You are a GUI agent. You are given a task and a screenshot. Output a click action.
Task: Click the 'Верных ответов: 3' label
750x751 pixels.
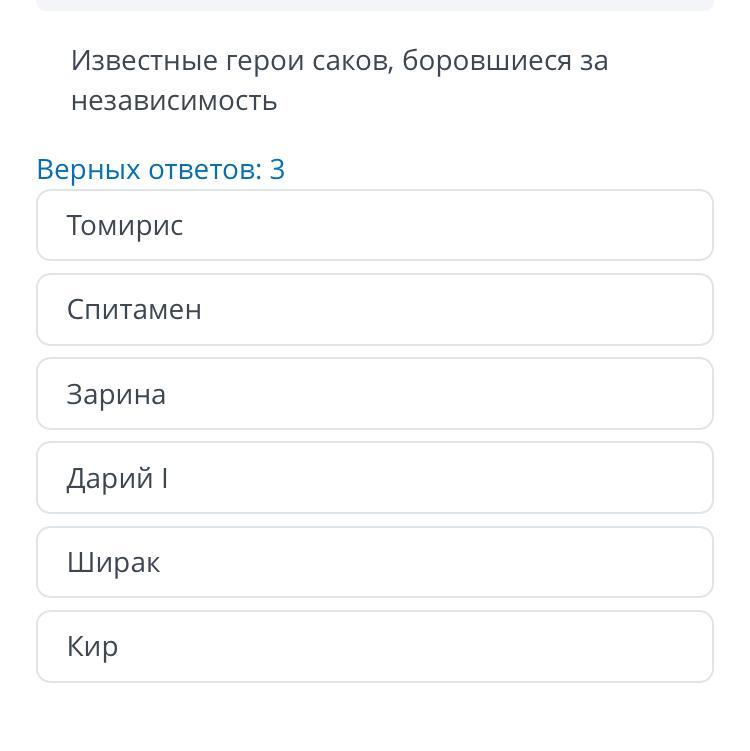[x=161, y=169]
